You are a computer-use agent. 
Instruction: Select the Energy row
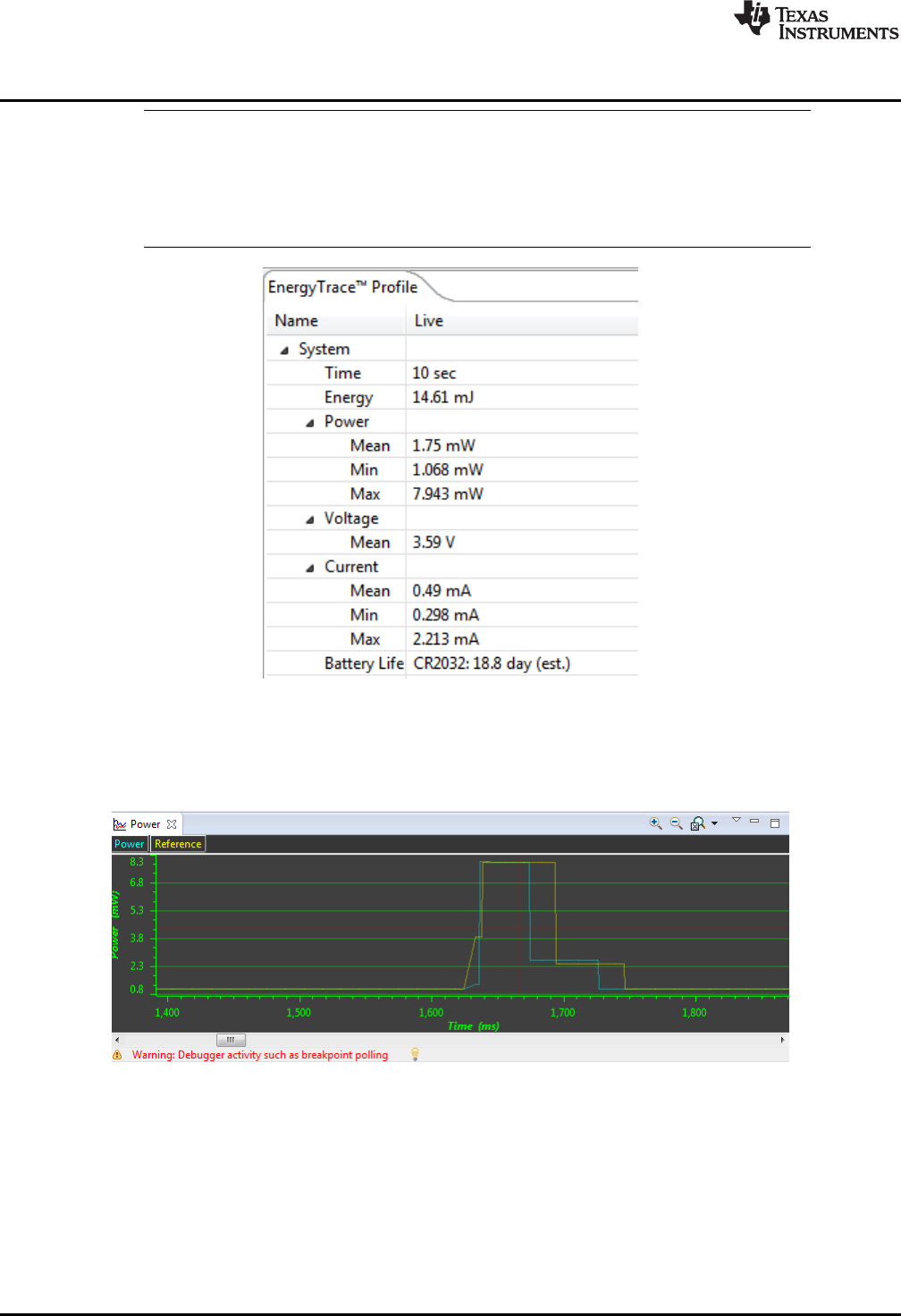point(452,397)
